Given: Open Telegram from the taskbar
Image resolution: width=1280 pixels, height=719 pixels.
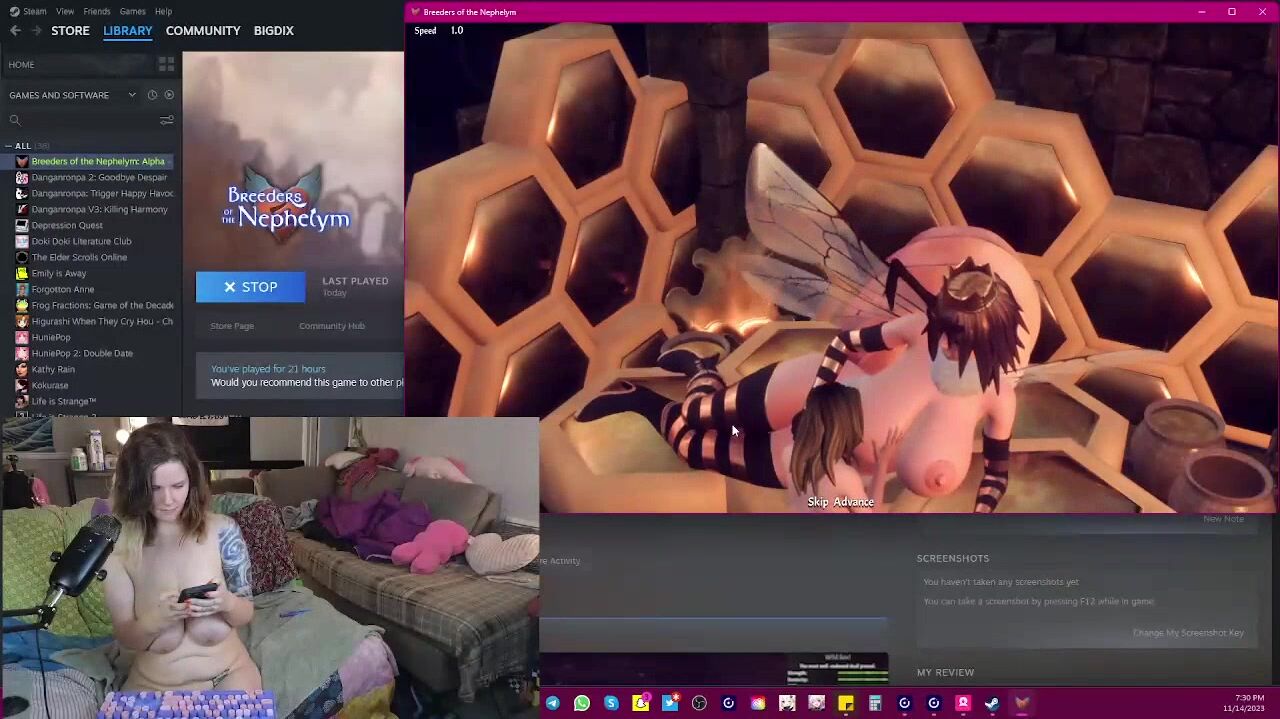Looking at the screenshot, I should point(552,703).
